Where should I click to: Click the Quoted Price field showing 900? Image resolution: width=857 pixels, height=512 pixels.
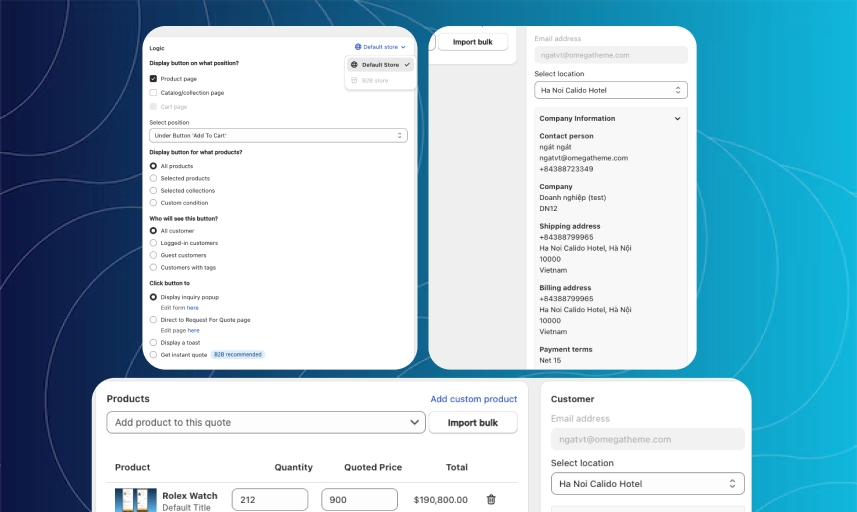click(x=359, y=499)
